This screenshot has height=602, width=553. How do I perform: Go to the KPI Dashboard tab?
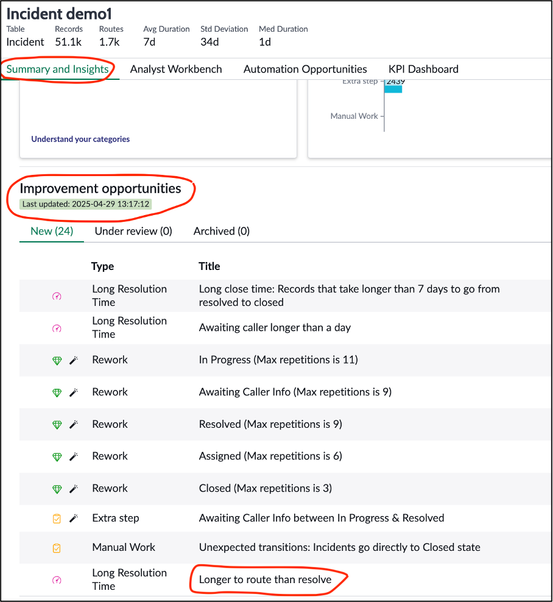[x=424, y=69]
